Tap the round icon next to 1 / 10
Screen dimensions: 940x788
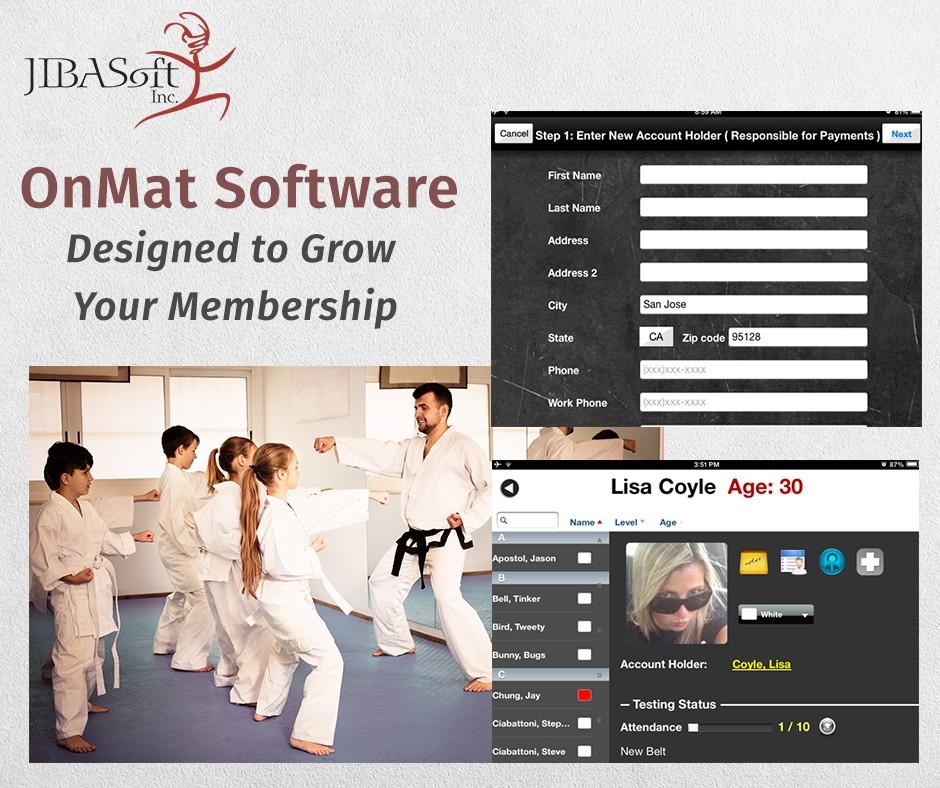click(827, 726)
